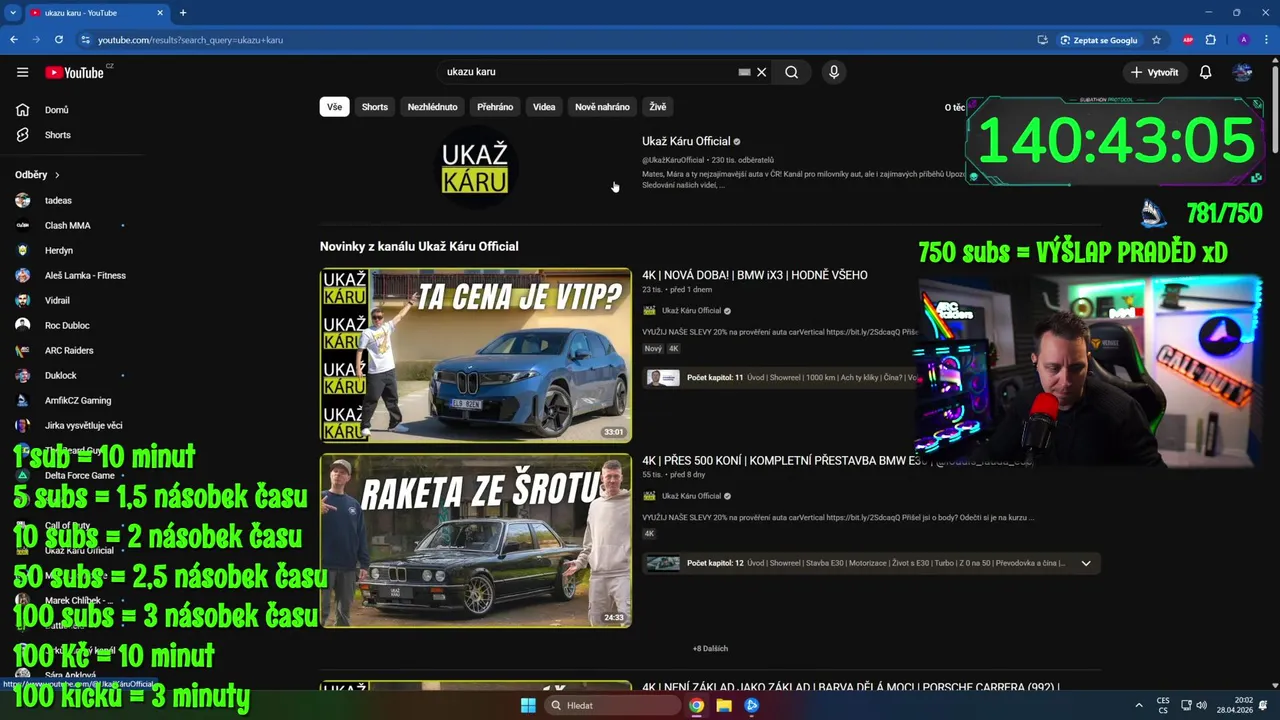1280x720 pixels.
Task: Open the Duklock subscription channel
Action: [60, 376]
